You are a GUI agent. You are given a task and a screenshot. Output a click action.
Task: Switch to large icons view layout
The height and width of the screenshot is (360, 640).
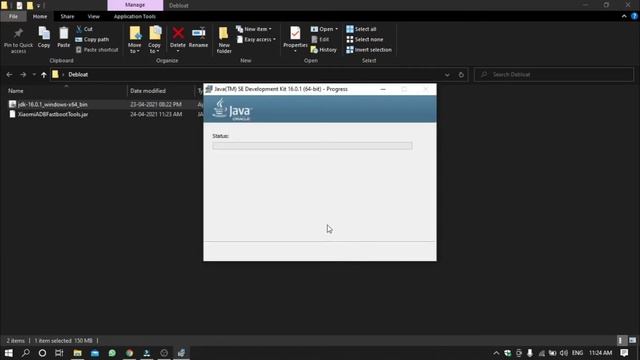pos(632,340)
